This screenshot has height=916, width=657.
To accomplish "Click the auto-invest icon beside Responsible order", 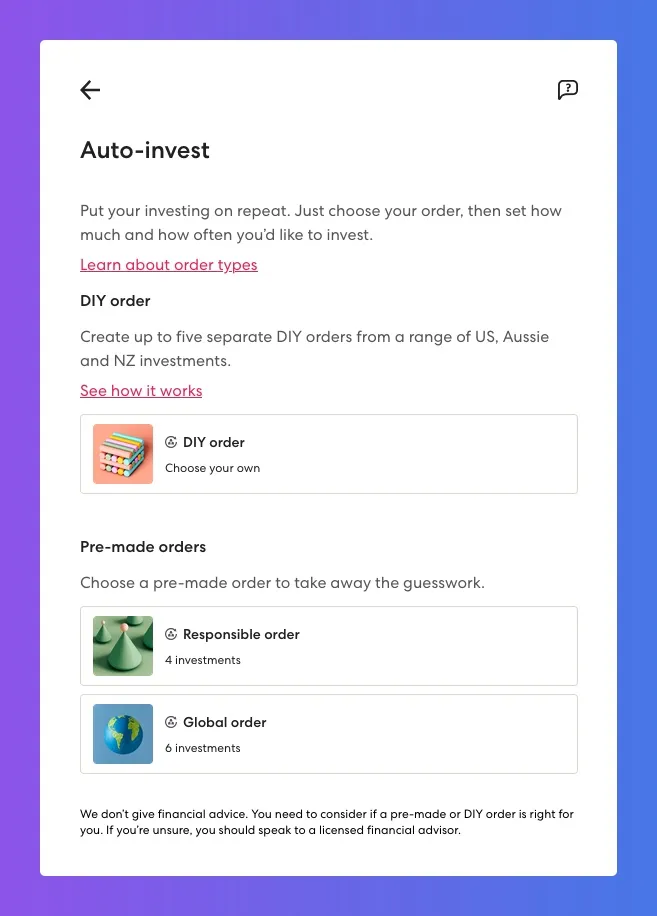I will (171, 634).
